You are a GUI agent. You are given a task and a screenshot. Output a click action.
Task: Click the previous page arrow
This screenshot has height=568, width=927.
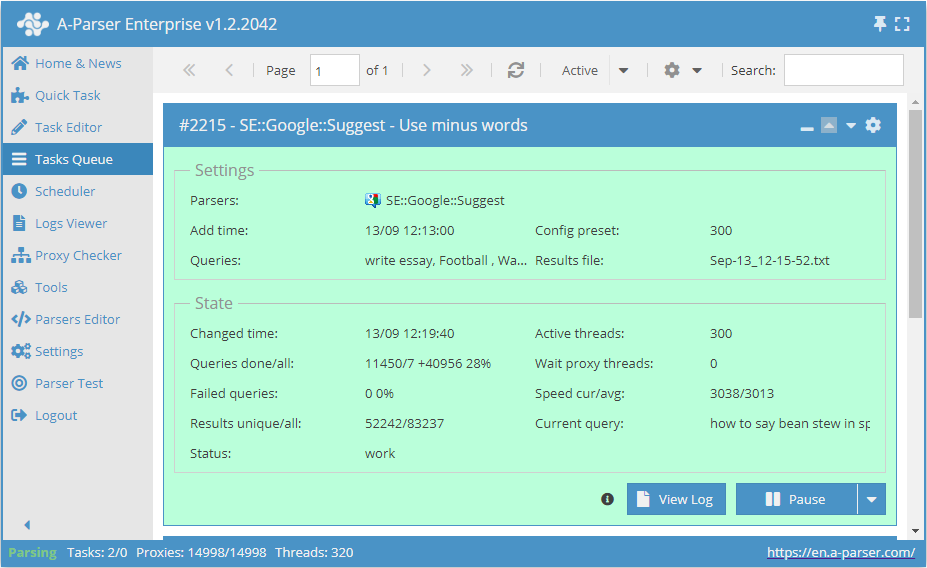click(x=229, y=70)
